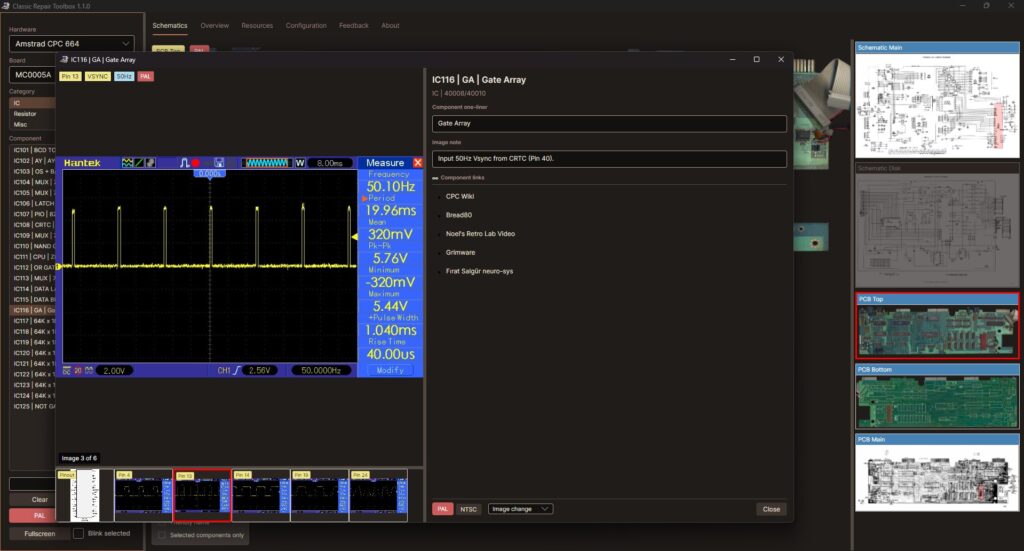This screenshot has height=551, width=1024.
Task: Open the About tab
Action: point(390,25)
